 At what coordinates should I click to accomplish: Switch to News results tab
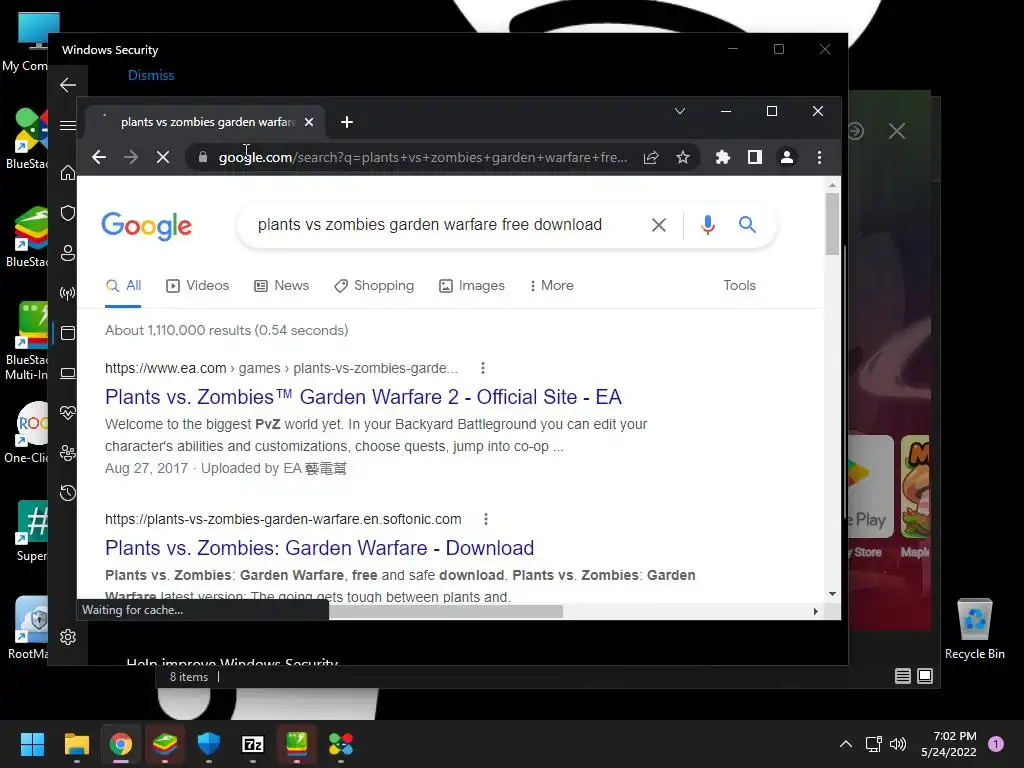(x=281, y=286)
